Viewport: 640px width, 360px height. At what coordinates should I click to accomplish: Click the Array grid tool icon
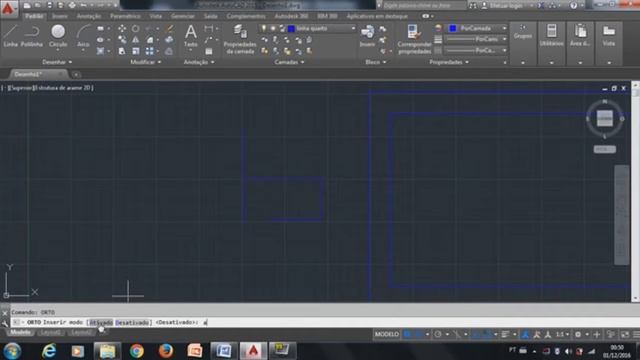tap(150, 51)
